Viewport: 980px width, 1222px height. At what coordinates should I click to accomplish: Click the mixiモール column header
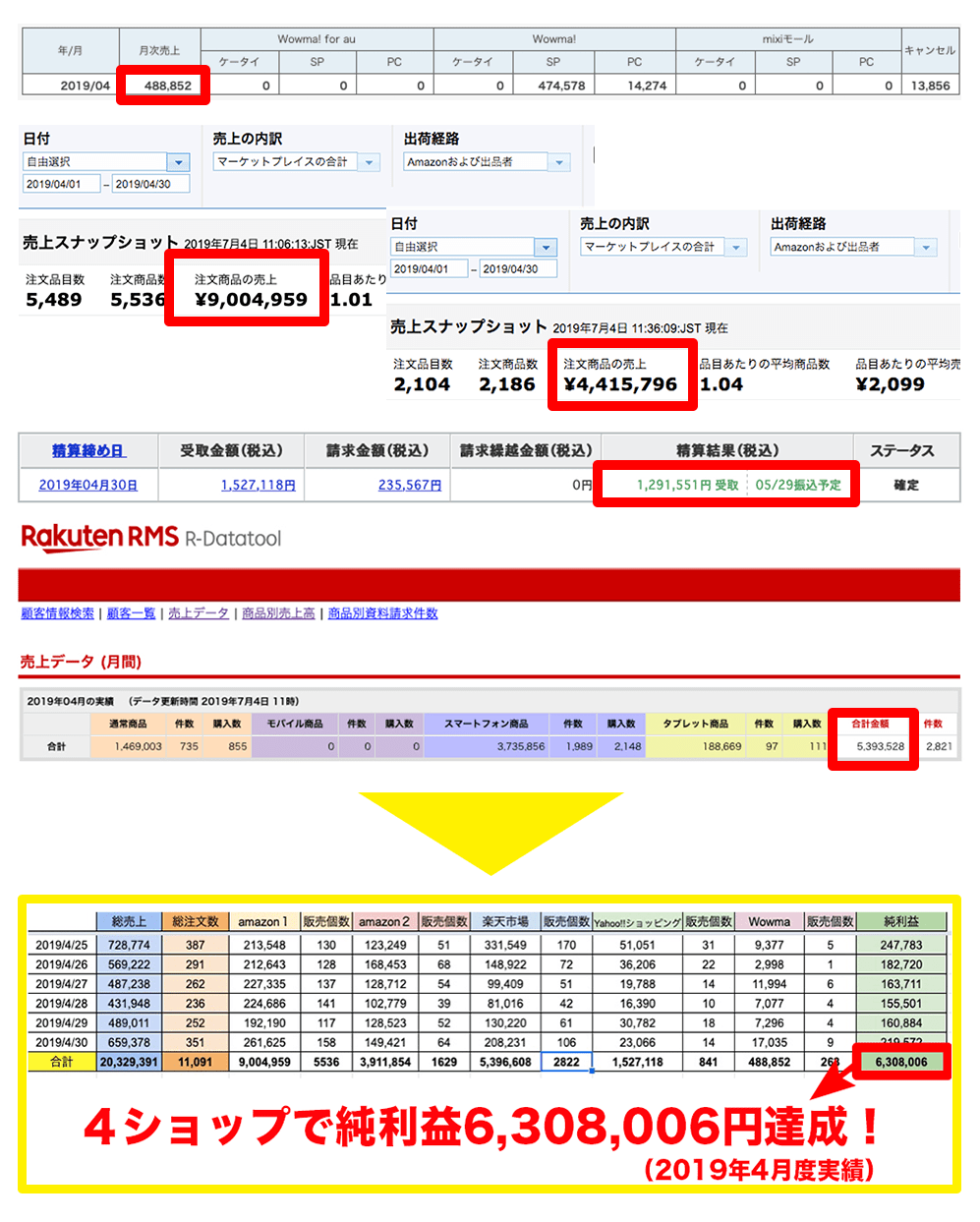788,39
